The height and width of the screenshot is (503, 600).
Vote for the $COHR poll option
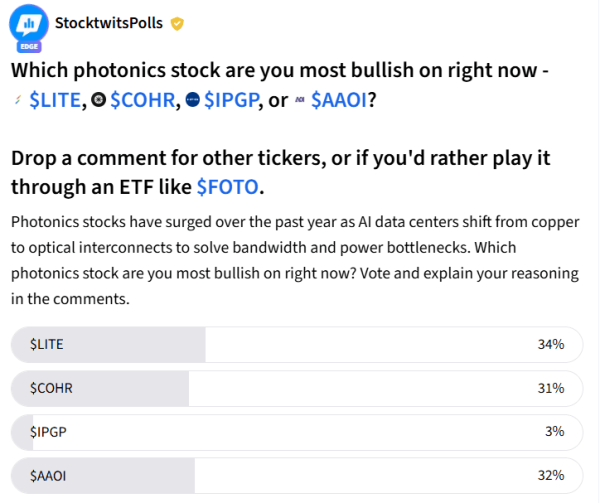coord(297,389)
